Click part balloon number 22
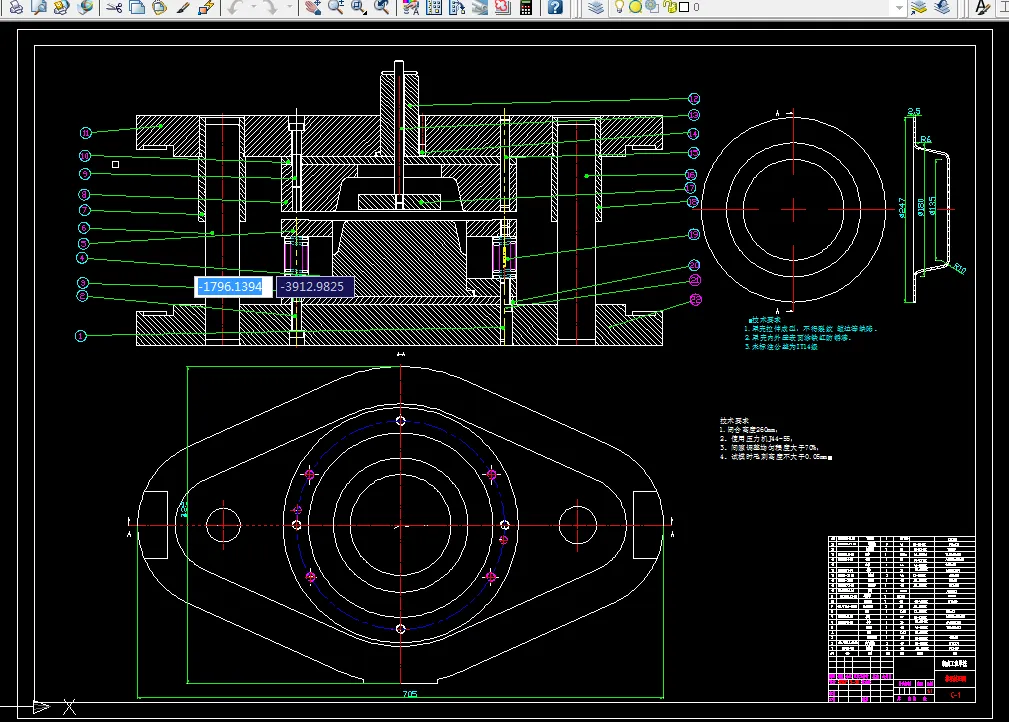The image size is (1009, 722). (696, 299)
